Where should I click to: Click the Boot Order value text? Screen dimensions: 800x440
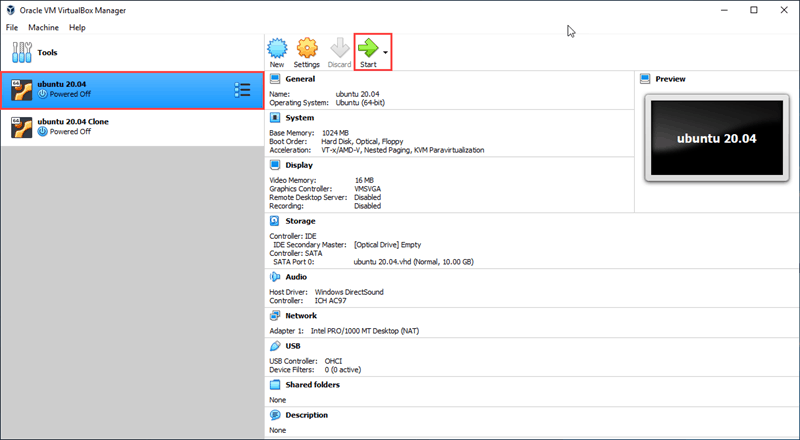coord(362,141)
